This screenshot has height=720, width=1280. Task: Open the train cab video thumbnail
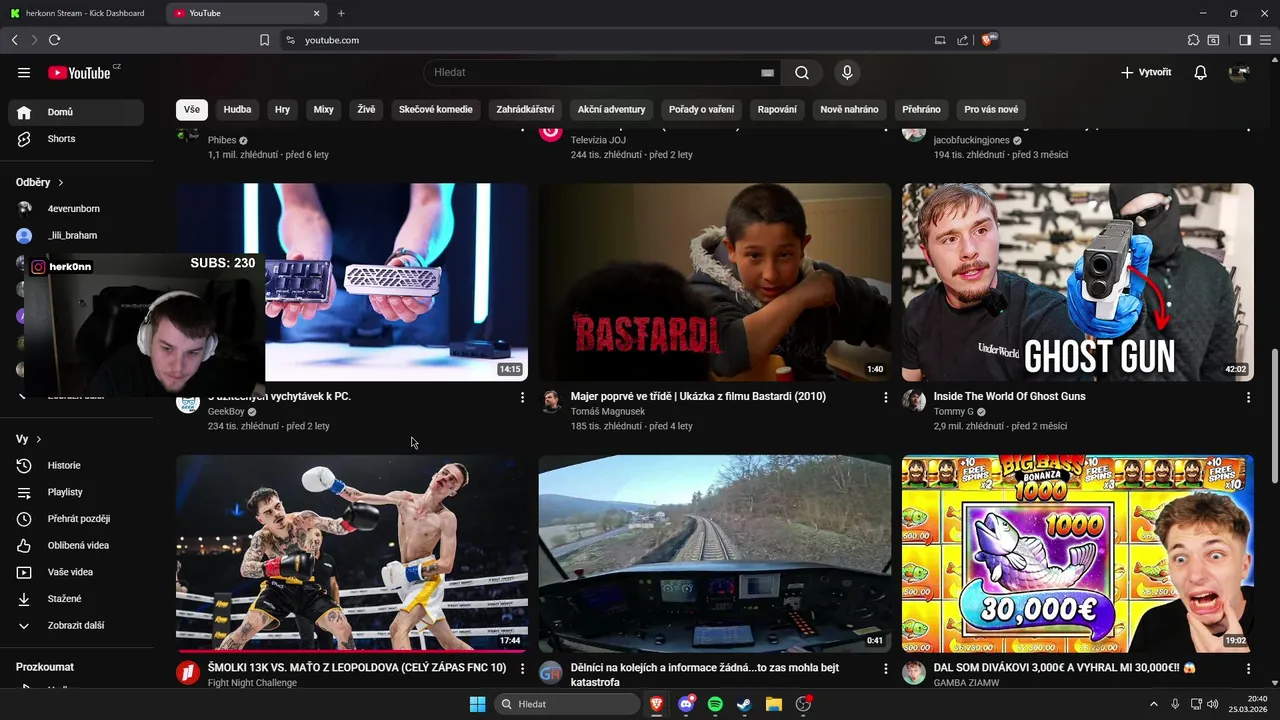point(714,554)
